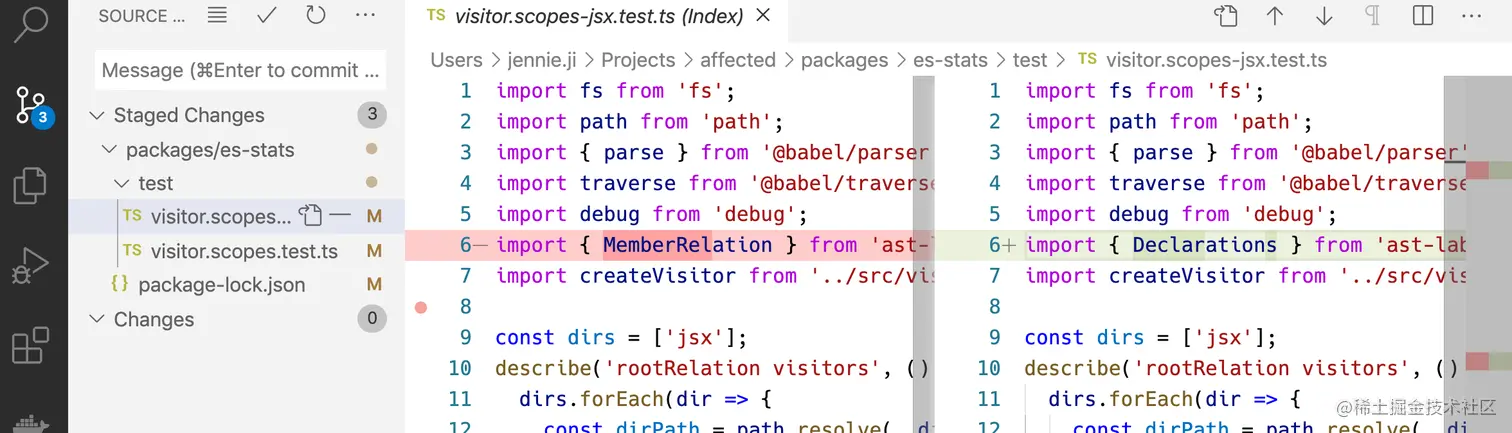Go to previous change arrow
Viewport: 1512px width, 433px height.
pyautogui.click(x=1275, y=16)
